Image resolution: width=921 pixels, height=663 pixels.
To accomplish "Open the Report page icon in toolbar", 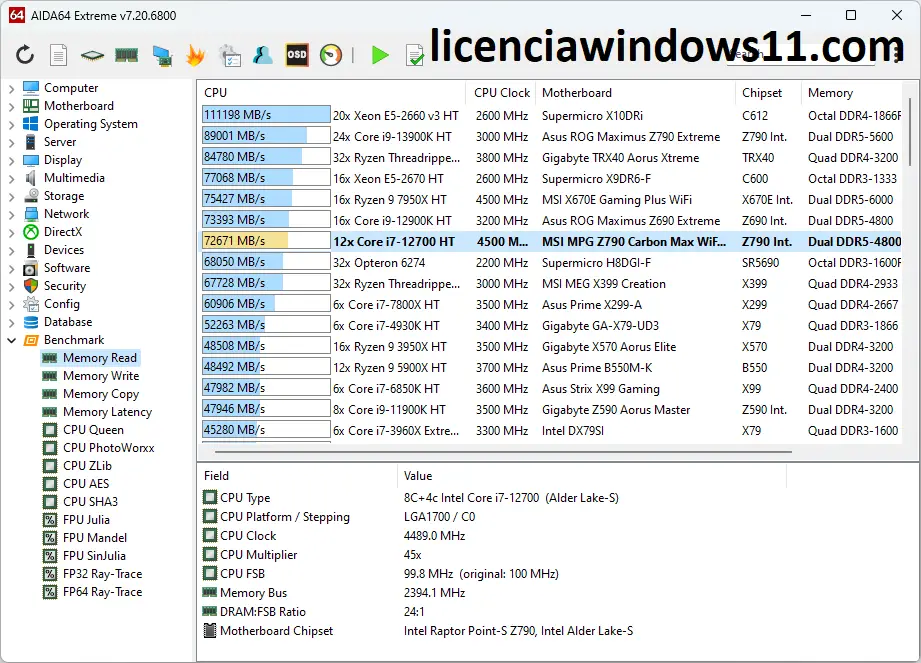I will coord(58,55).
